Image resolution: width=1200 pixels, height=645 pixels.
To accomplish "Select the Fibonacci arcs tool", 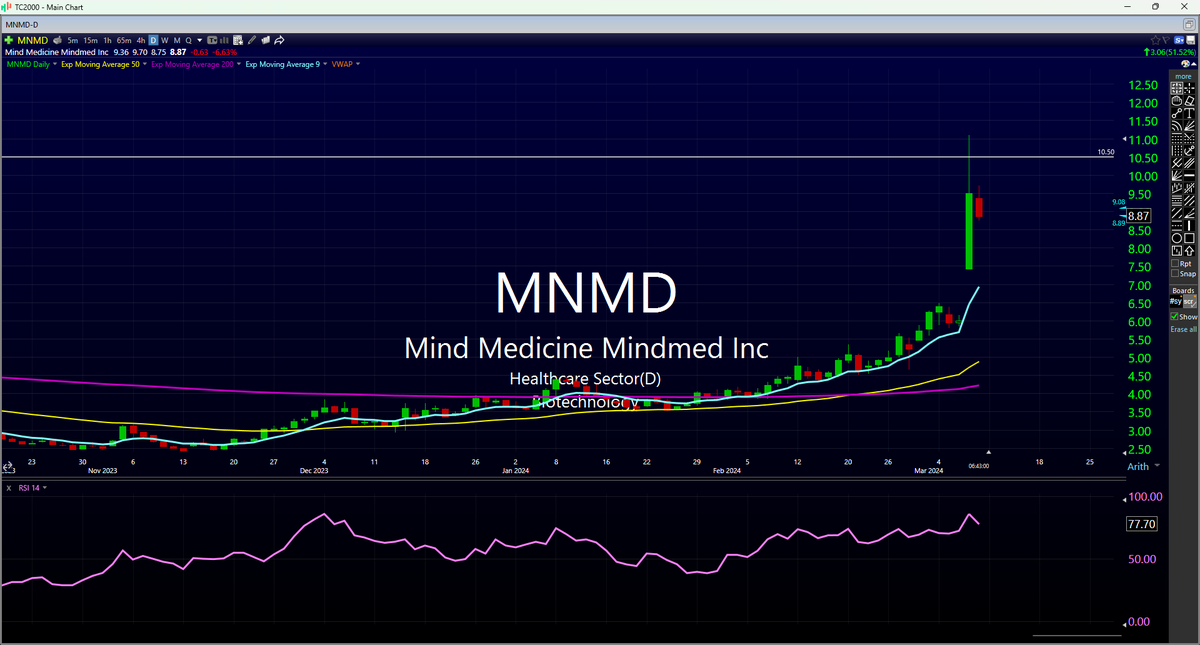I will click(x=1177, y=124).
